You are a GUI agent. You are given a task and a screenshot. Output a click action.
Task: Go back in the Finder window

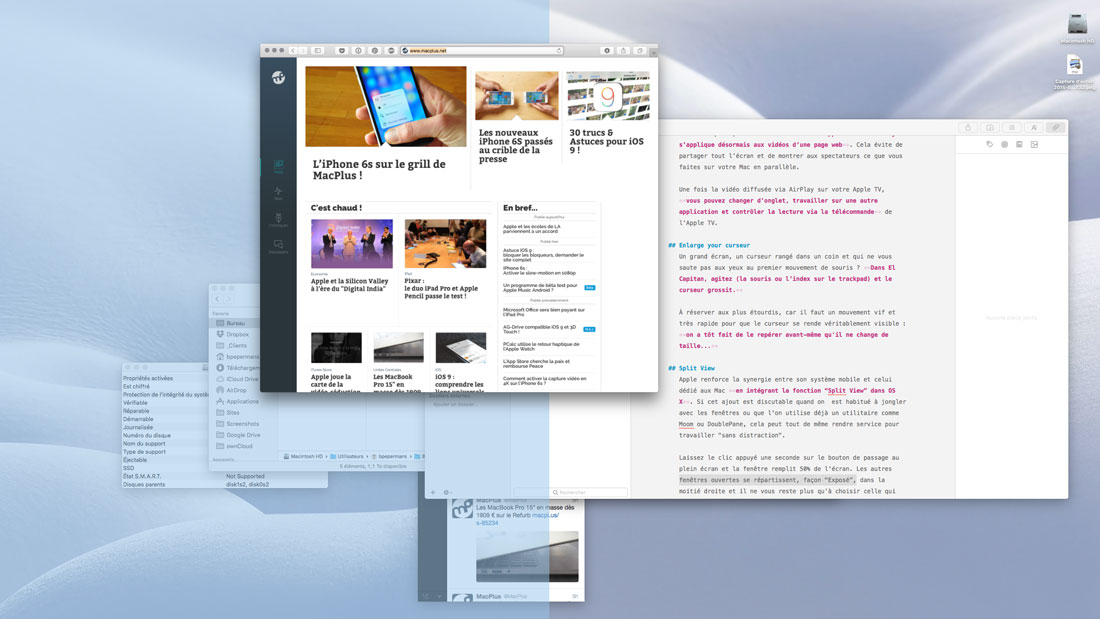pyautogui.click(x=217, y=299)
